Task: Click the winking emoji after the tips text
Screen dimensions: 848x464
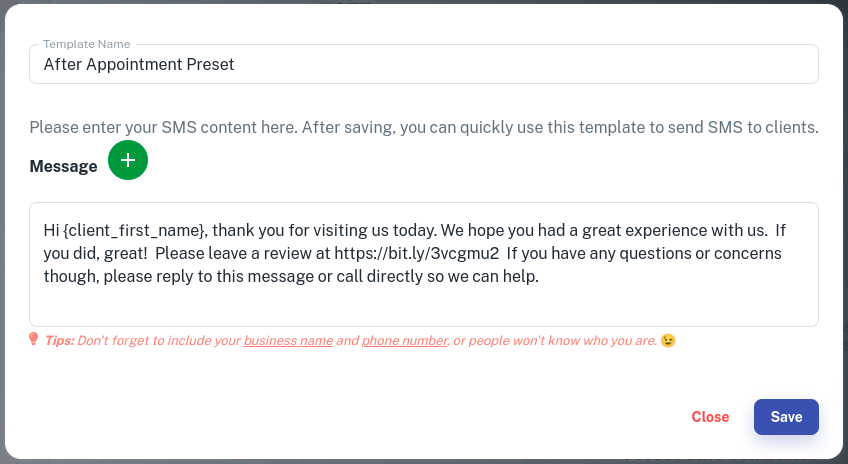Action: pyautogui.click(x=668, y=340)
